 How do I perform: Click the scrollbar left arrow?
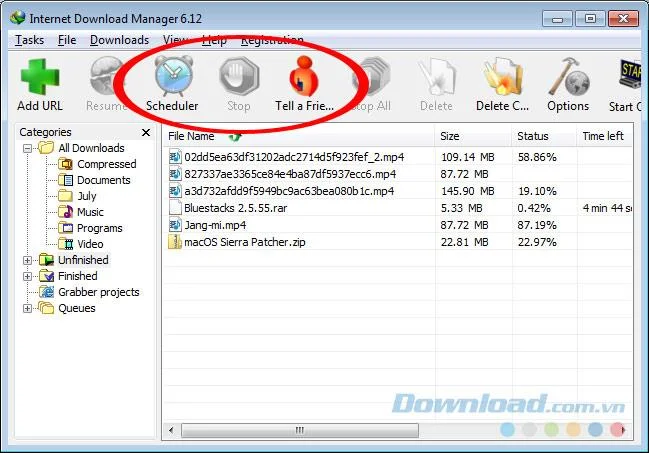tap(171, 430)
